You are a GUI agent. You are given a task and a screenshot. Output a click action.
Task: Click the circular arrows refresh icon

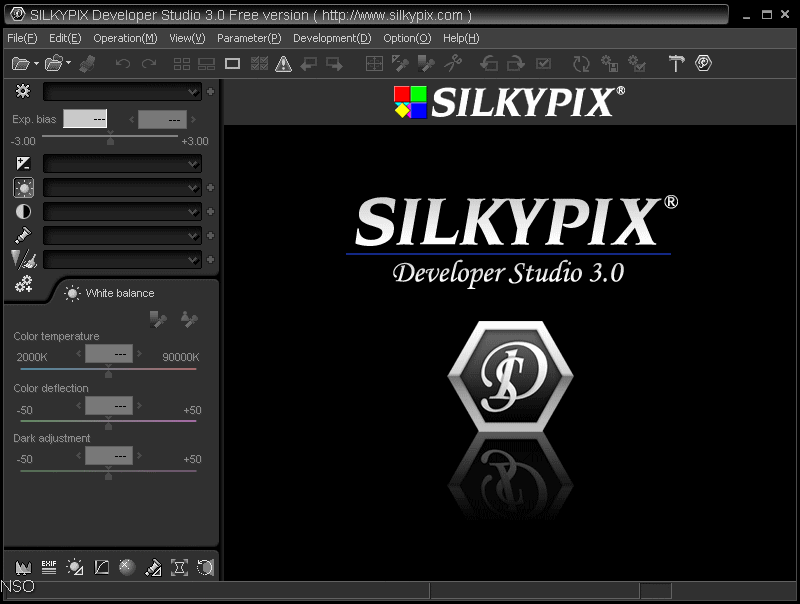pyautogui.click(x=581, y=64)
